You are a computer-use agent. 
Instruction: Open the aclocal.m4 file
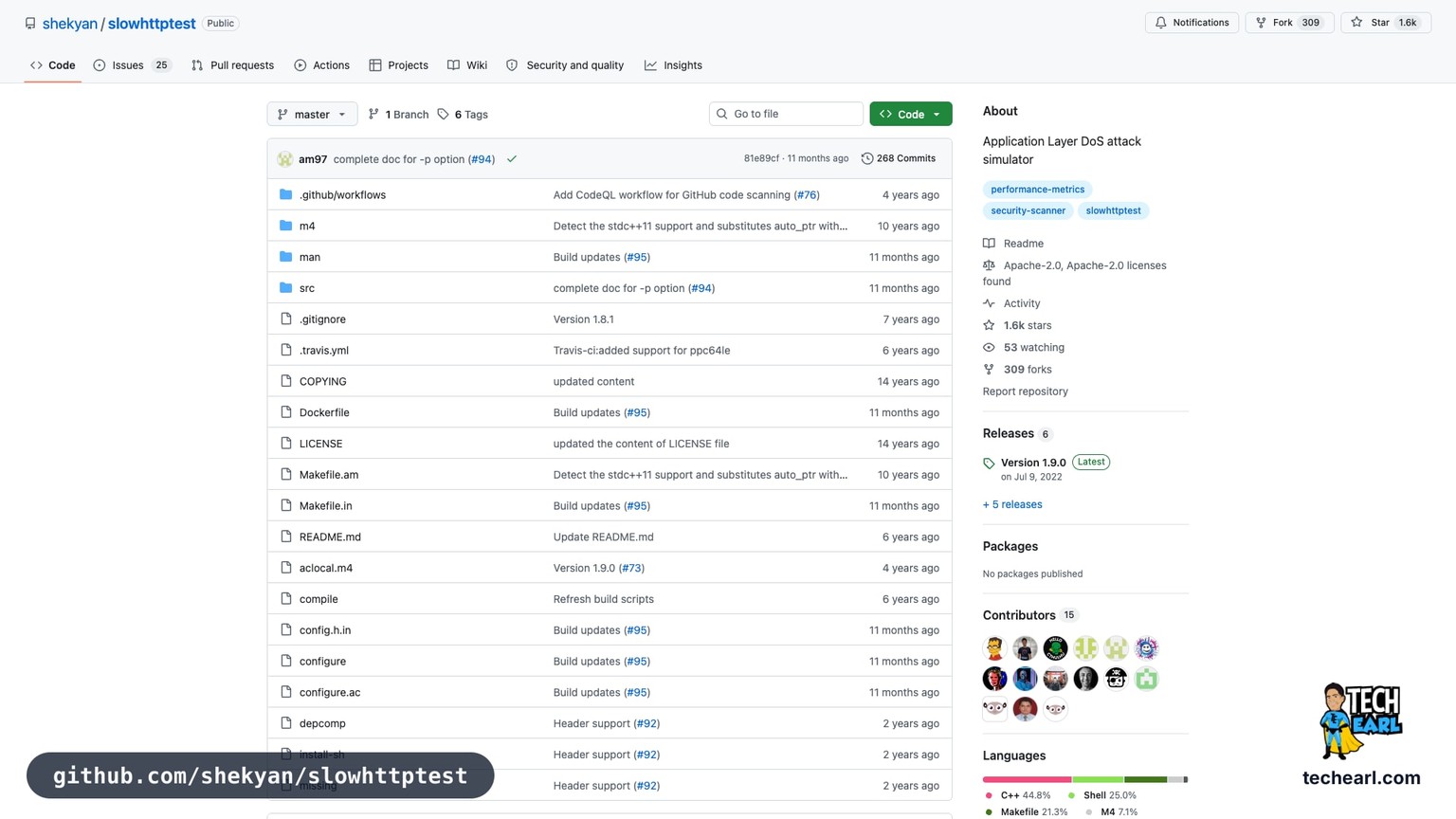pyautogui.click(x=326, y=569)
